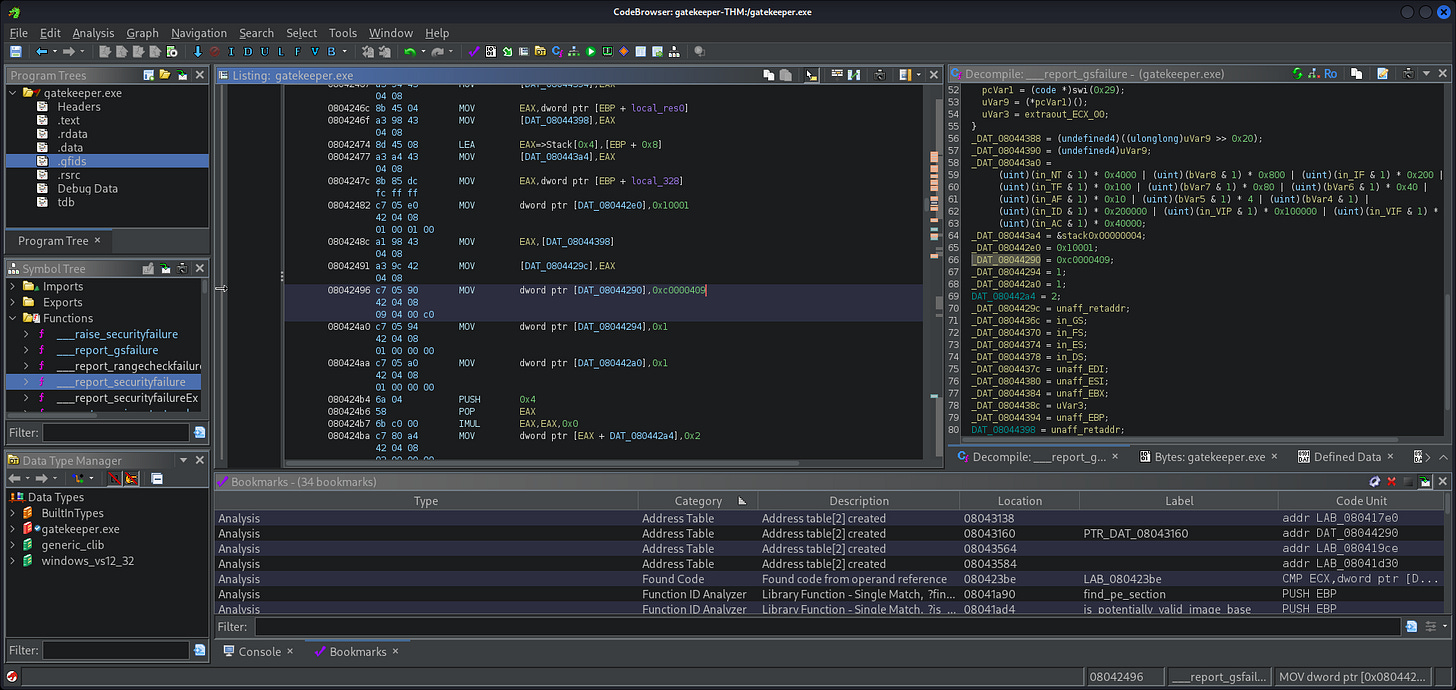The image size is (1456, 690).
Task: Click the blue down arrow navigation icon
Action: pyautogui.click(x=198, y=51)
